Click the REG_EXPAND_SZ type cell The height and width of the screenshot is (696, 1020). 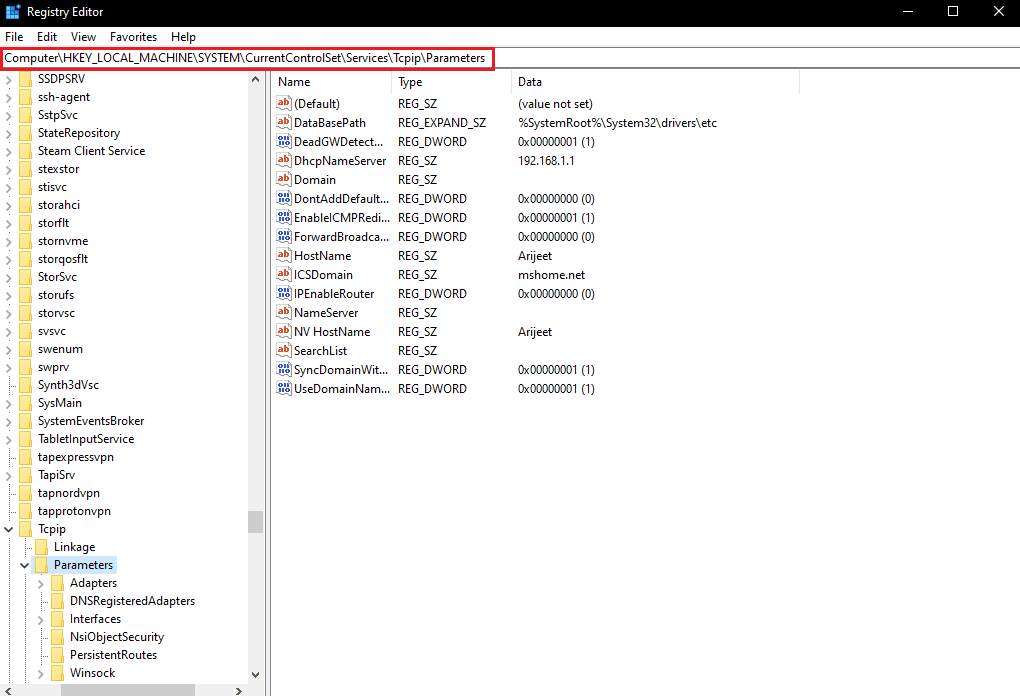pyautogui.click(x=442, y=122)
